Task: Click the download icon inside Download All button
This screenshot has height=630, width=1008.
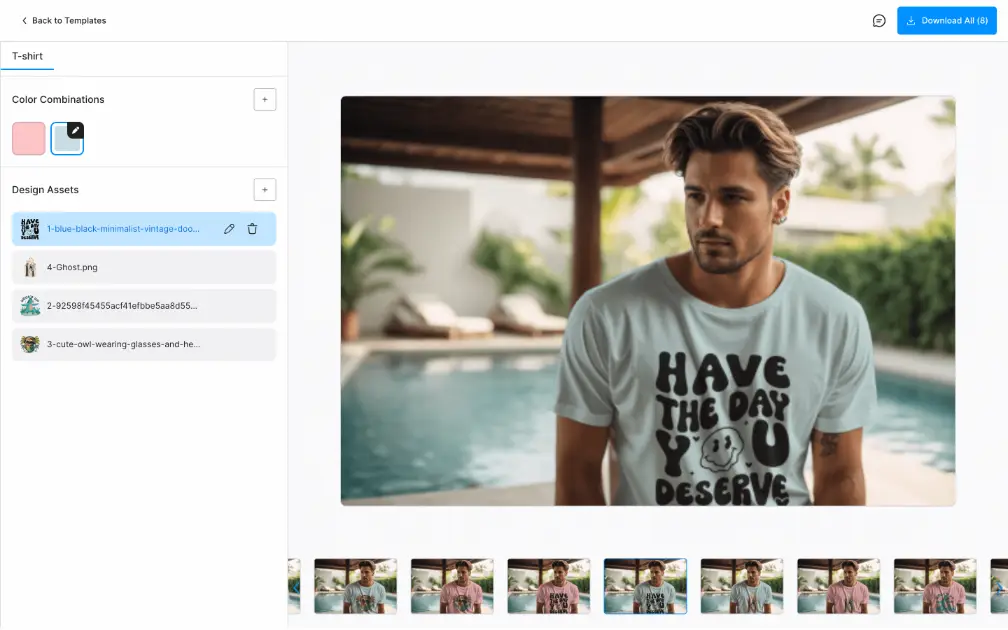Action: pos(910,20)
